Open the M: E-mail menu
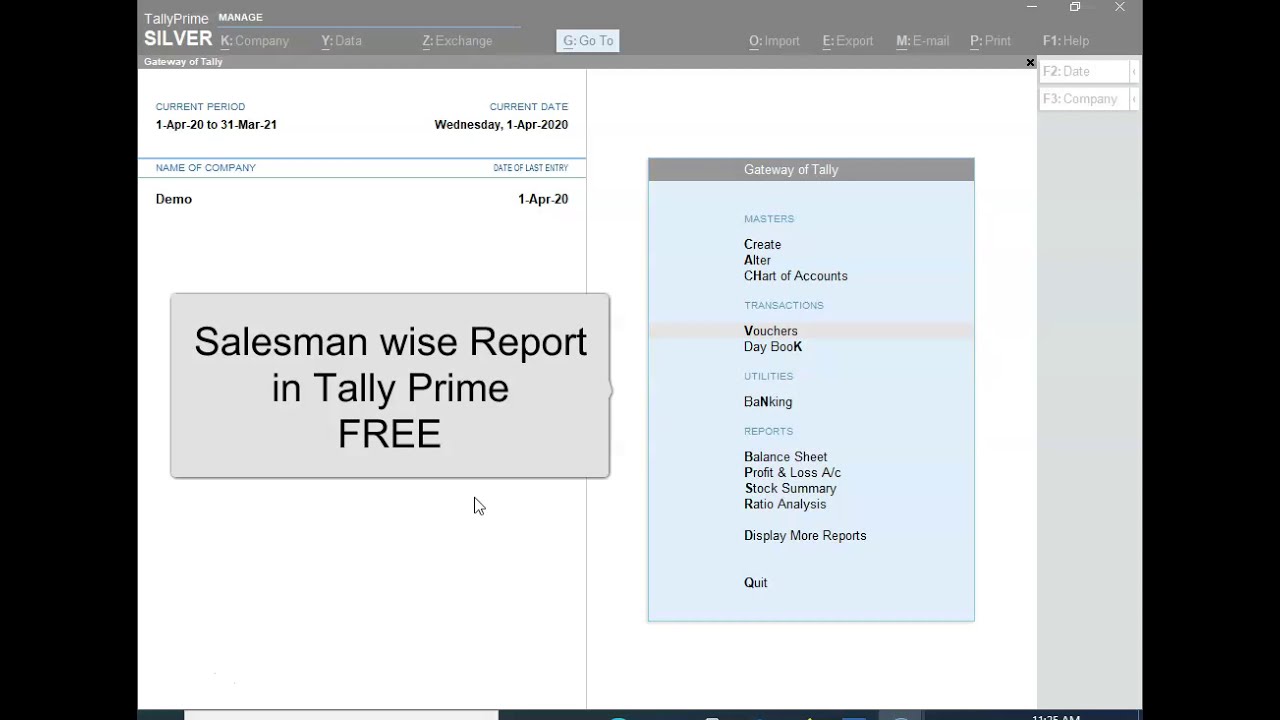This screenshot has height=720, width=1280. (x=922, y=41)
